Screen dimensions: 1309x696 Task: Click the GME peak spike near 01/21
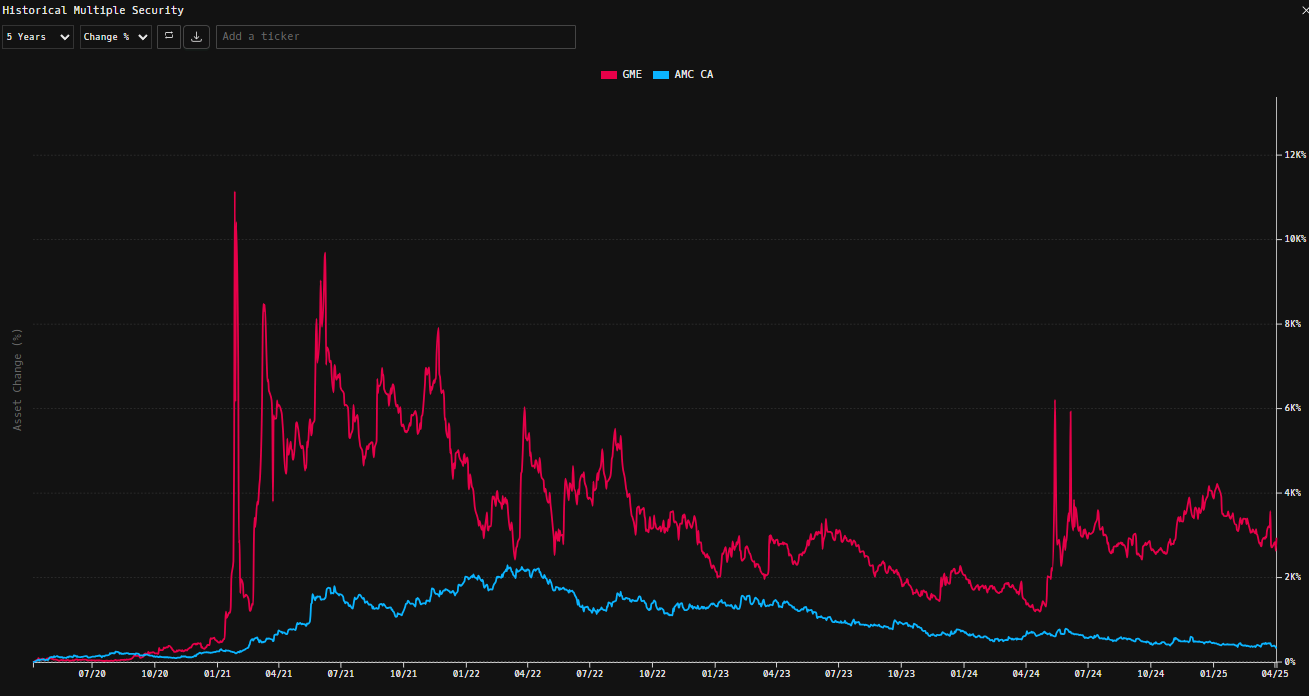pyautogui.click(x=235, y=194)
